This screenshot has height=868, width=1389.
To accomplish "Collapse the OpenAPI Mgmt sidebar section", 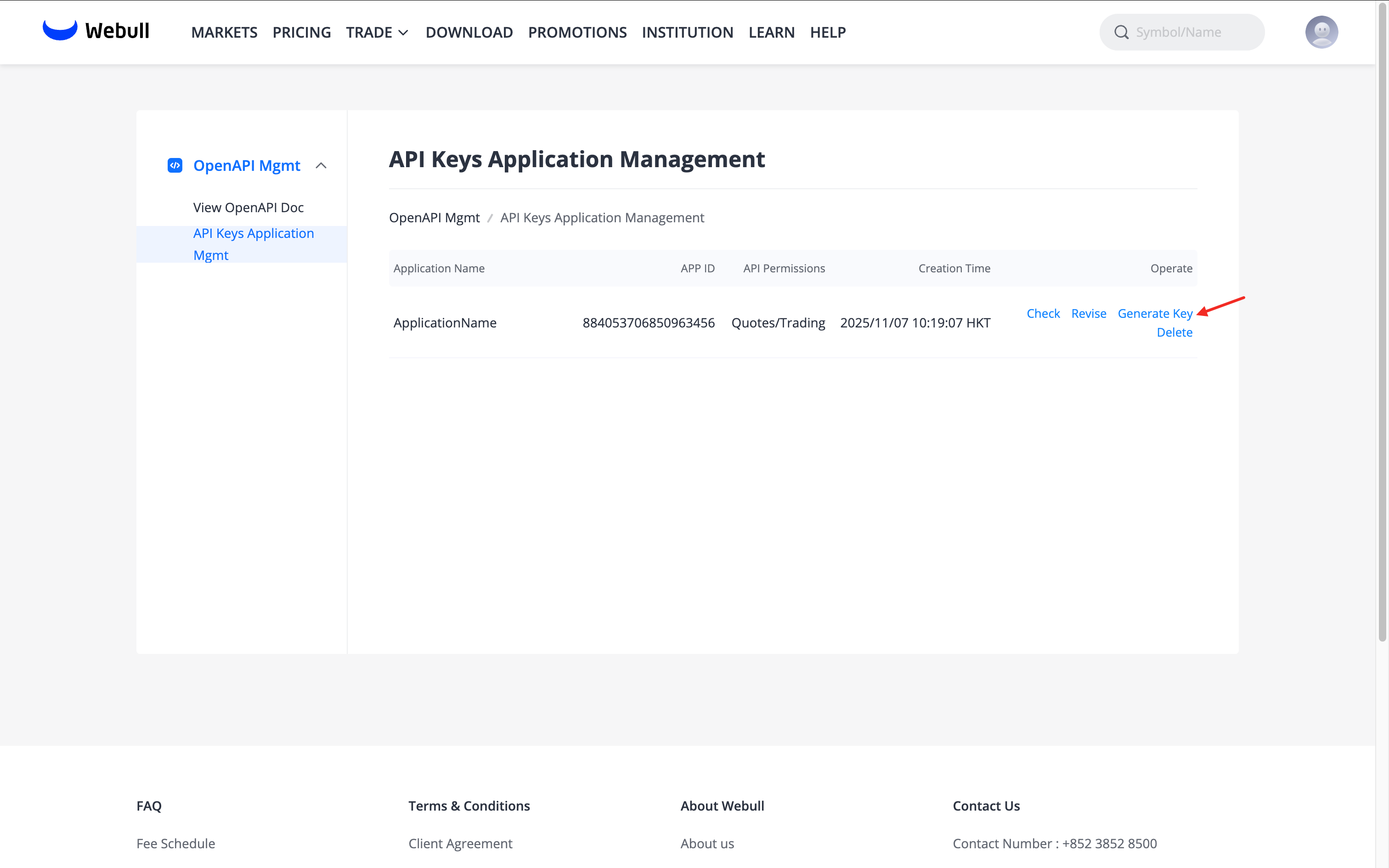I will (321, 165).
